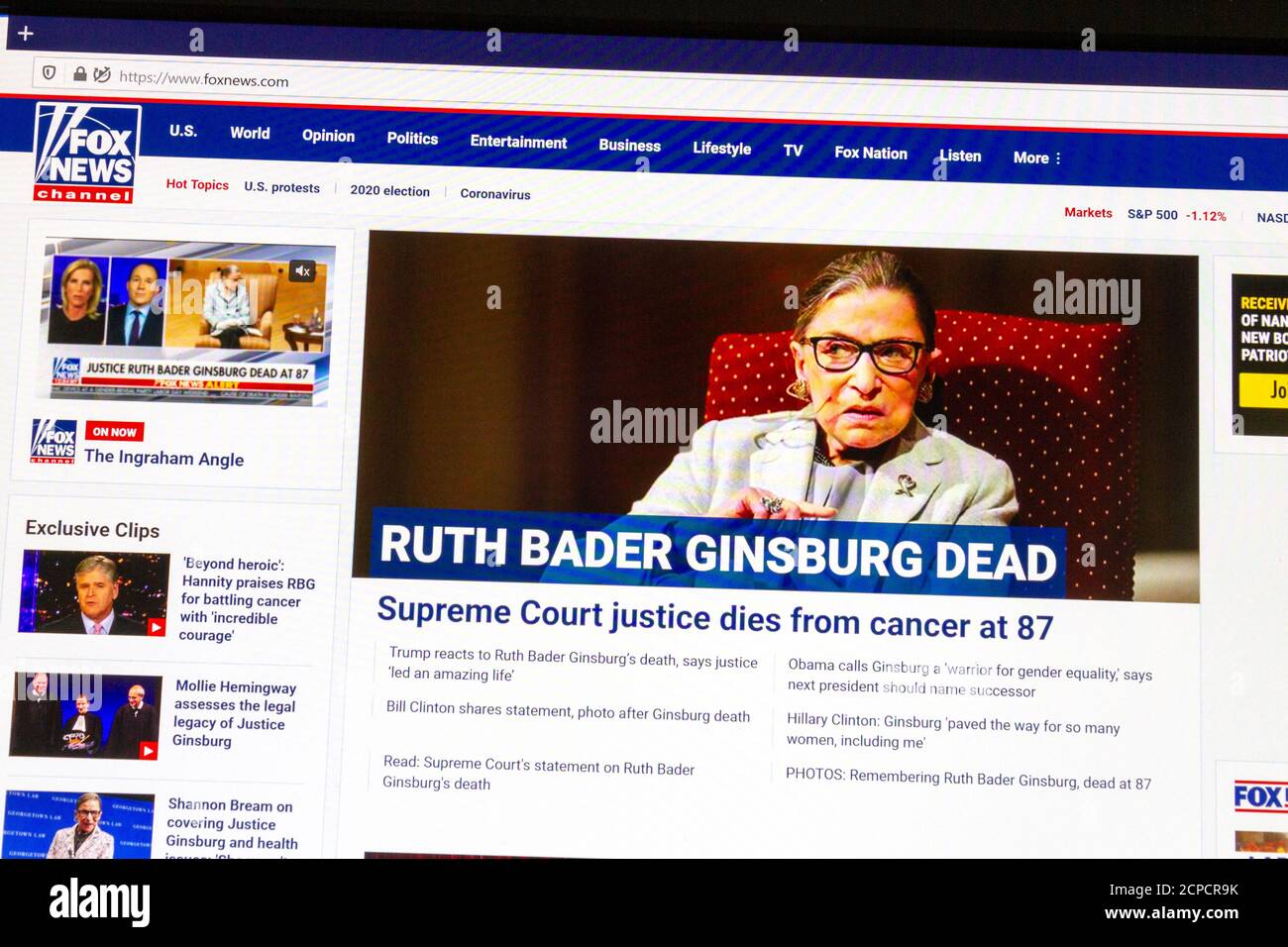
Task: Open the U.S. protests hot topic
Action: [281, 187]
